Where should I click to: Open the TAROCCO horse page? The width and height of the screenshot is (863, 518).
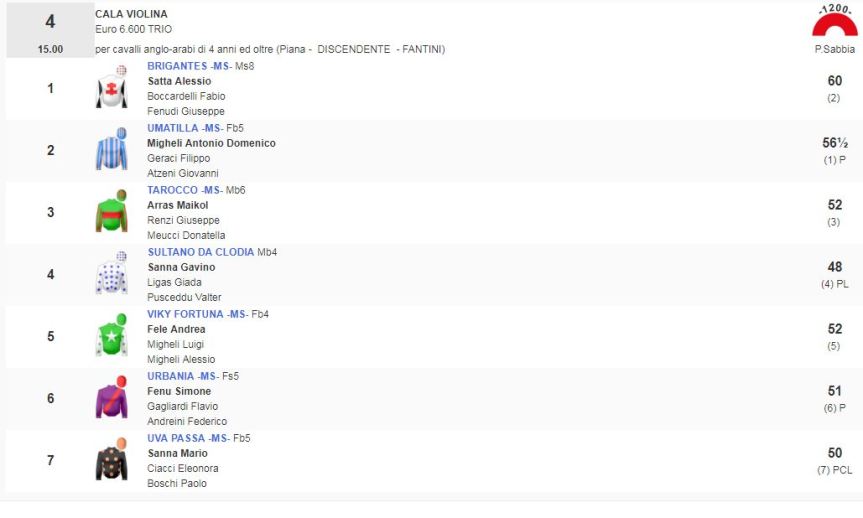coord(172,190)
